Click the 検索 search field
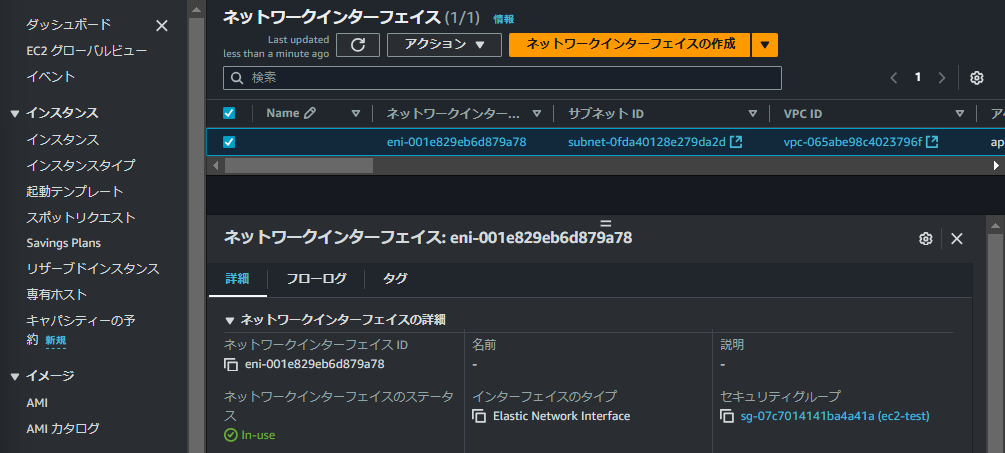The height and width of the screenshot is (453, 1005). click(502, 78)
